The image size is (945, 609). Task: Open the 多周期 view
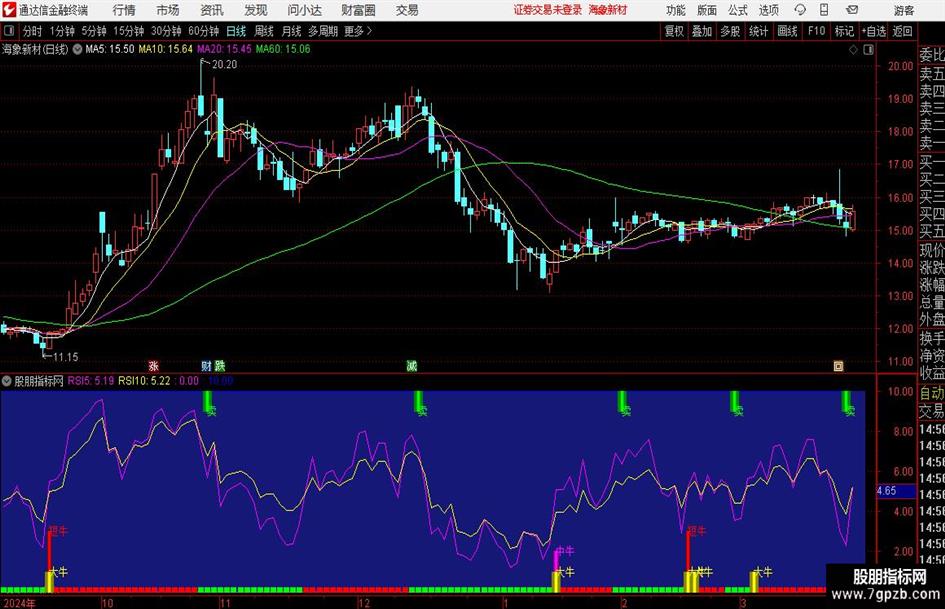322,31
